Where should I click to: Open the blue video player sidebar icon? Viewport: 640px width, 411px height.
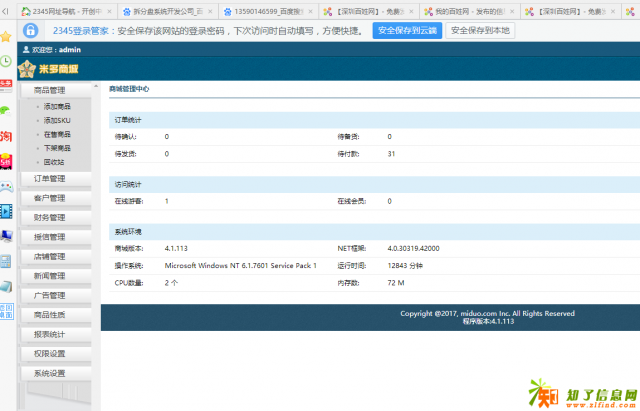6,210
